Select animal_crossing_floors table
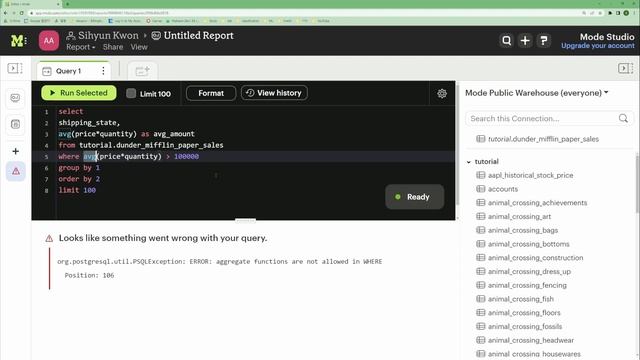 (x=524, y=313)
